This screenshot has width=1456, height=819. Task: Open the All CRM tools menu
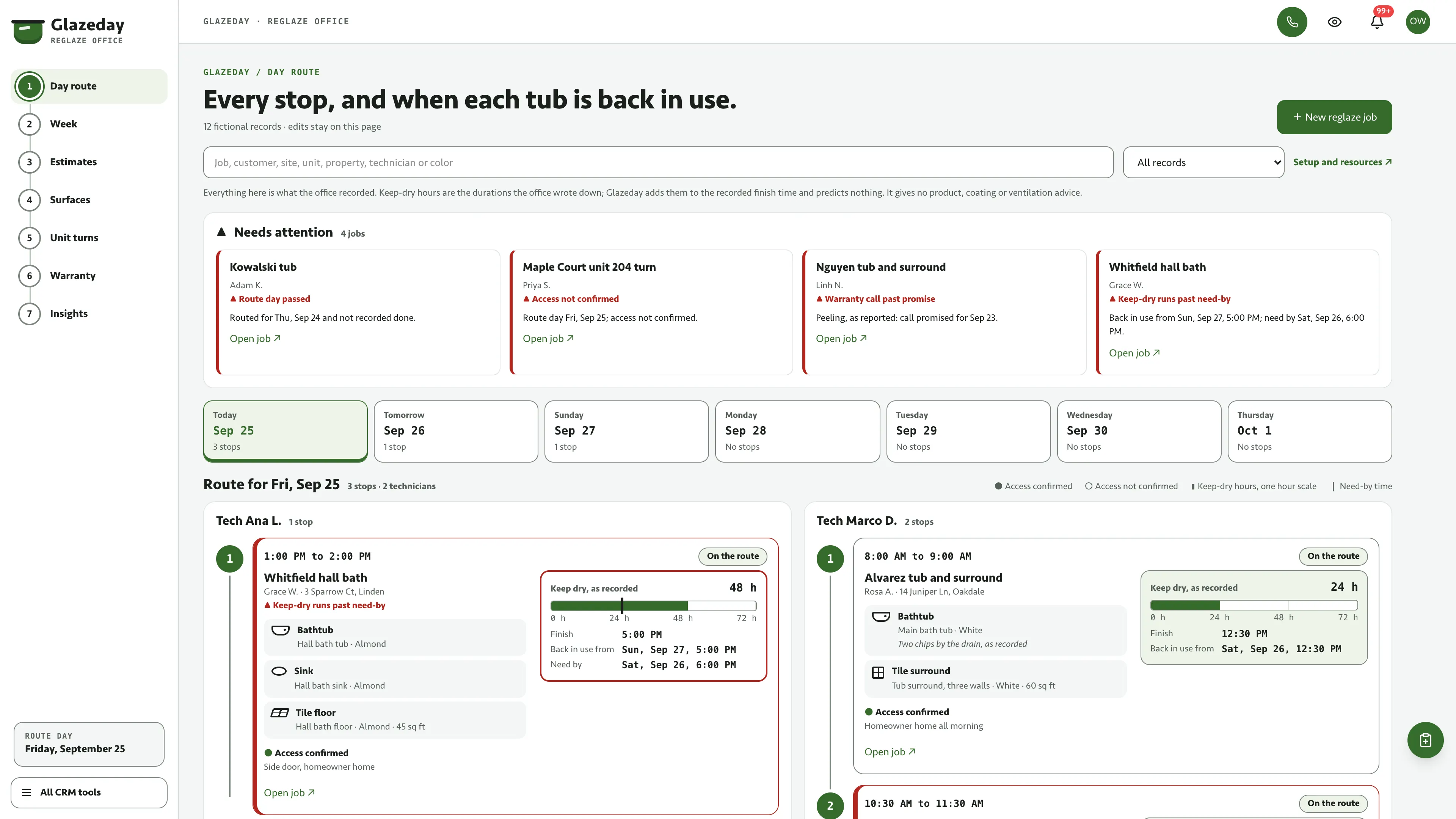click(89, 792)
